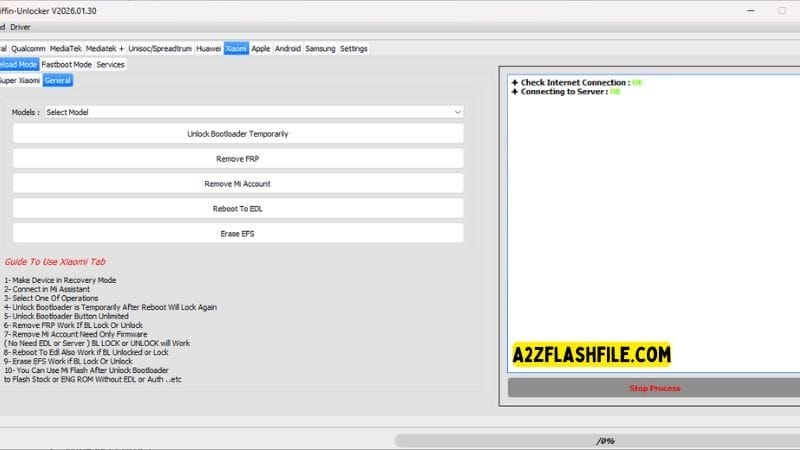Click the 'Check Internet Connection' log line
The image size is (800, 450).
pos(578,83)
